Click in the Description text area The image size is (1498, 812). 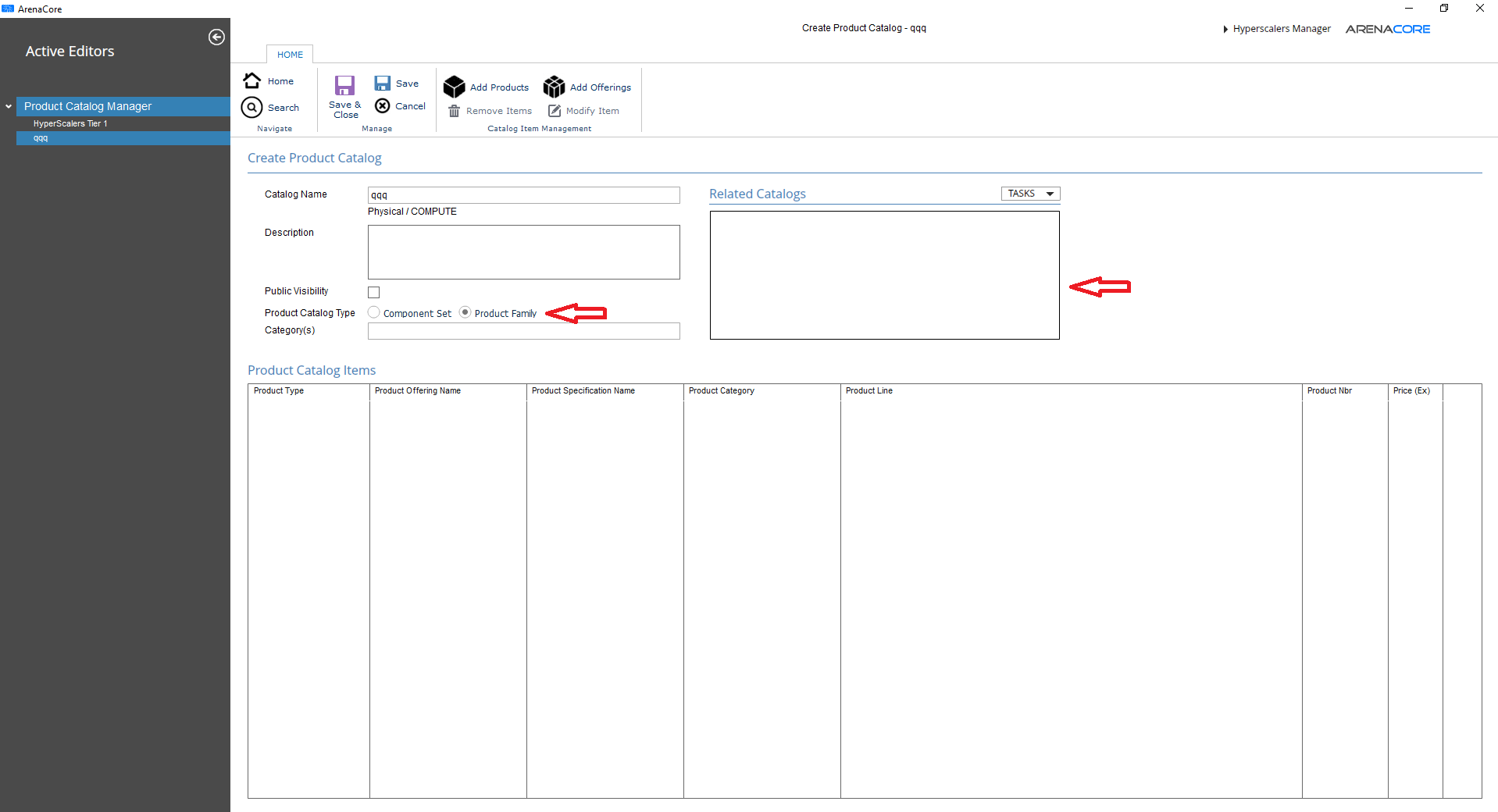[x=523, y=252]
